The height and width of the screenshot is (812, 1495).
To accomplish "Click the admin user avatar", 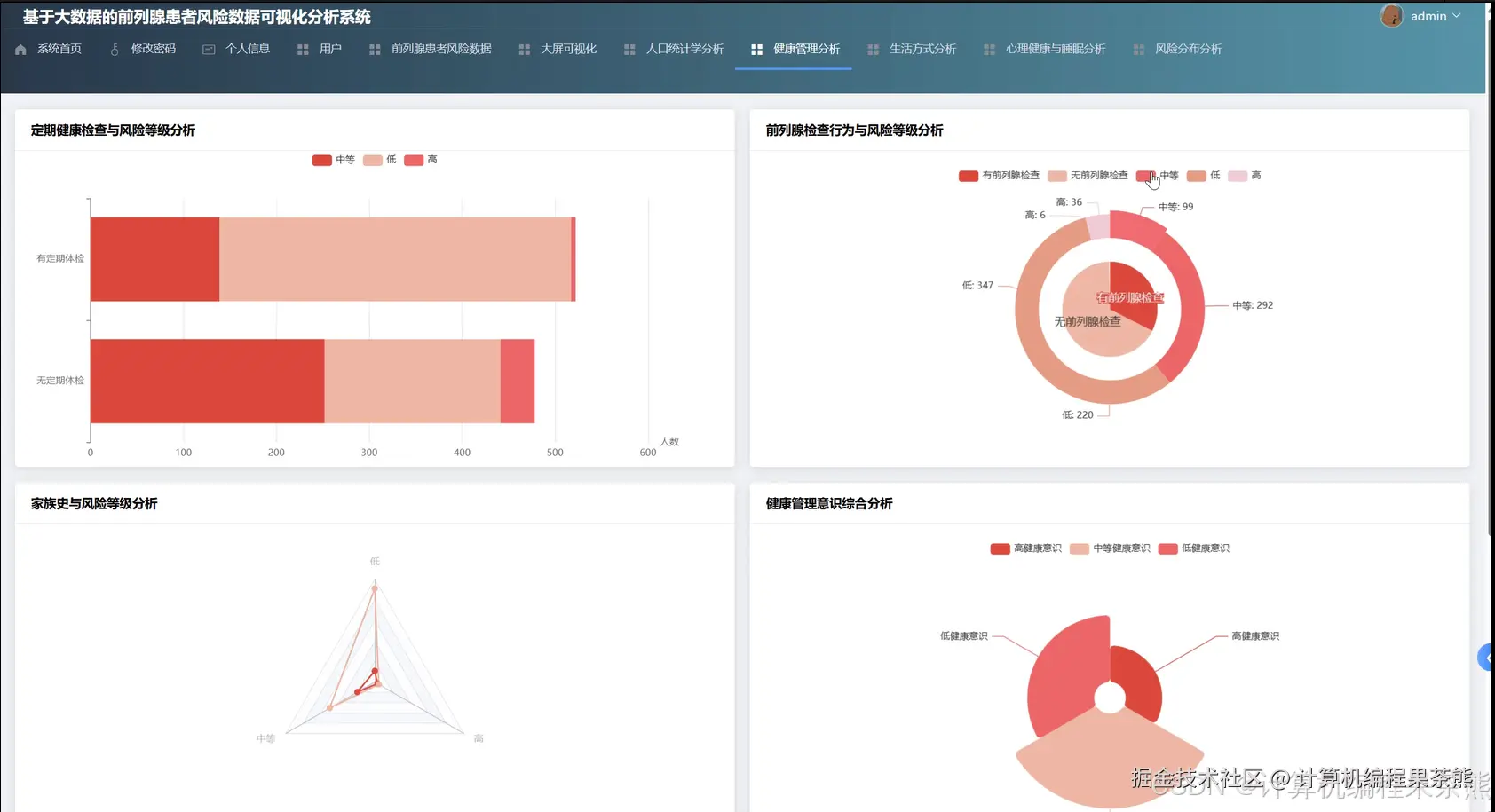I will tap(1391, 16).
